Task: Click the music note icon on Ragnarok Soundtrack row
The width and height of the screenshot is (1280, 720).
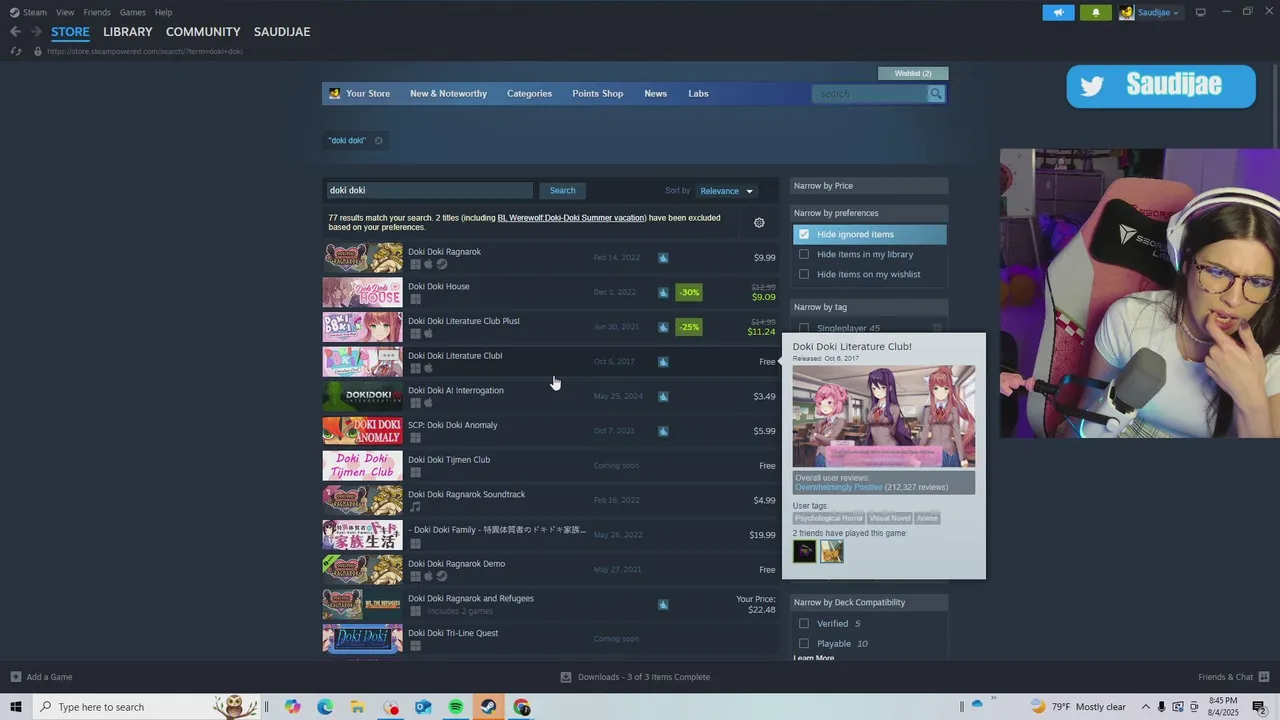Action: [x=415, y=507]
